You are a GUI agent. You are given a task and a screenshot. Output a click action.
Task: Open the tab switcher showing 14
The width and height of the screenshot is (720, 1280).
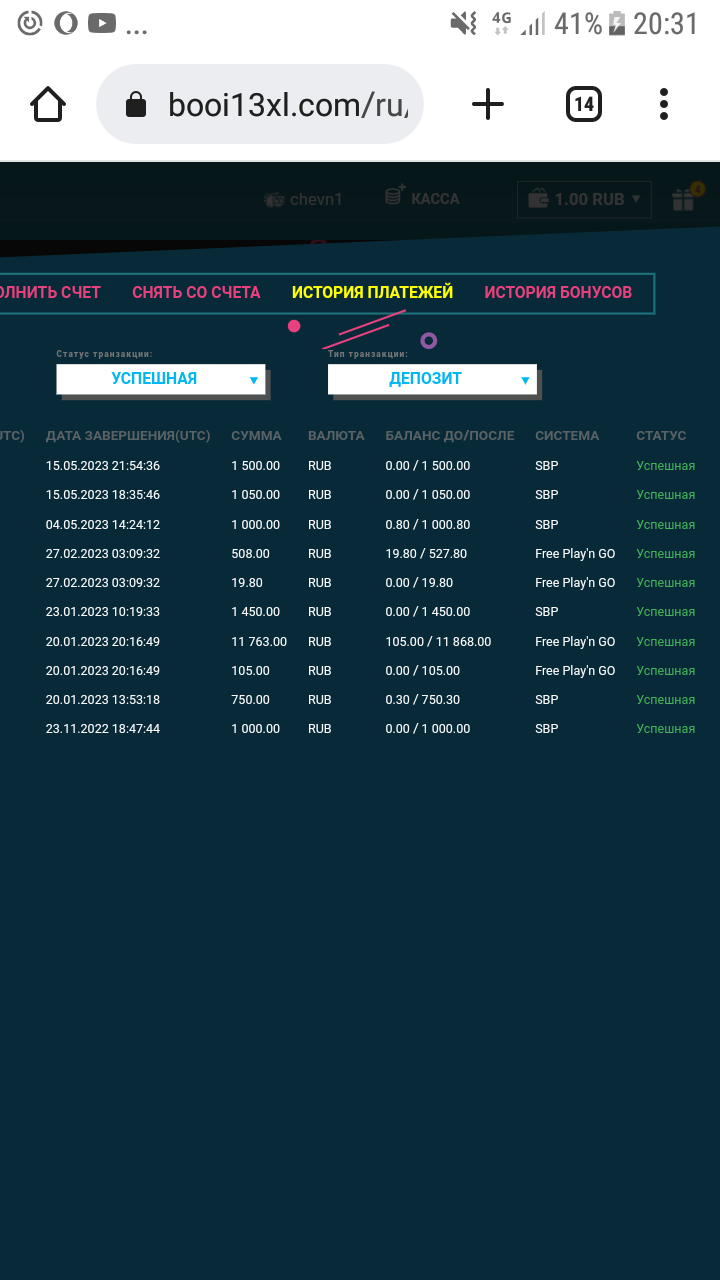click(584, 104)
